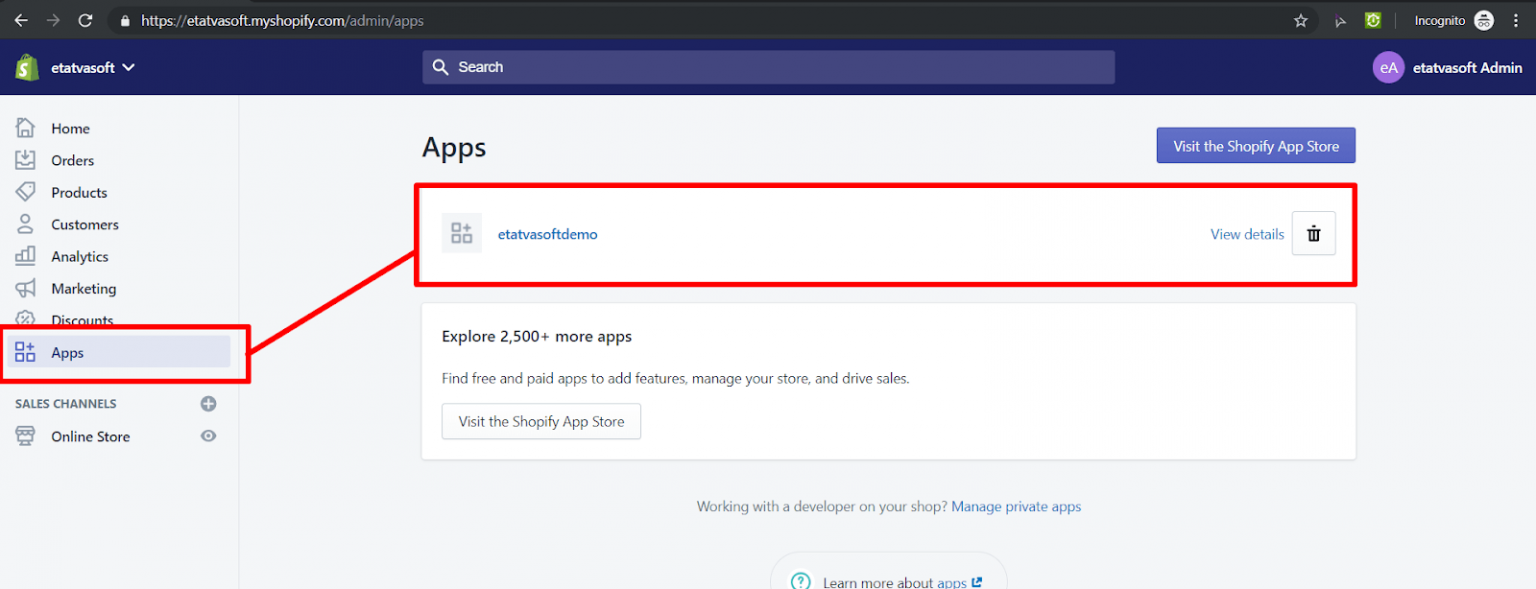
Task: Open View details for etatvasoftdemo
Action: [1246, 233]
